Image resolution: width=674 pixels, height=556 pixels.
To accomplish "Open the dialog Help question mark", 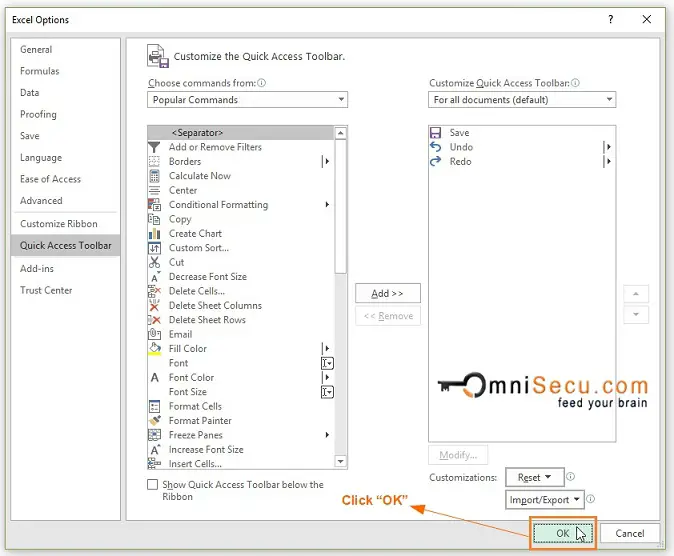I will point(610,19).
